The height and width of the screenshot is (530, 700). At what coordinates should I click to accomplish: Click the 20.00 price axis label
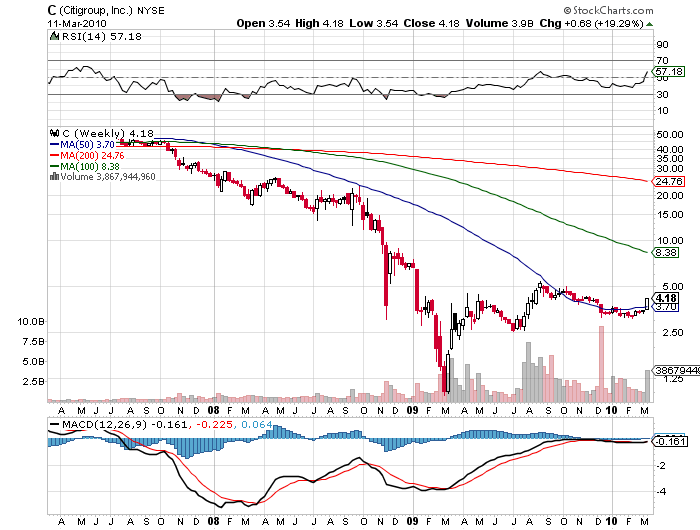(x=670, y=196)
